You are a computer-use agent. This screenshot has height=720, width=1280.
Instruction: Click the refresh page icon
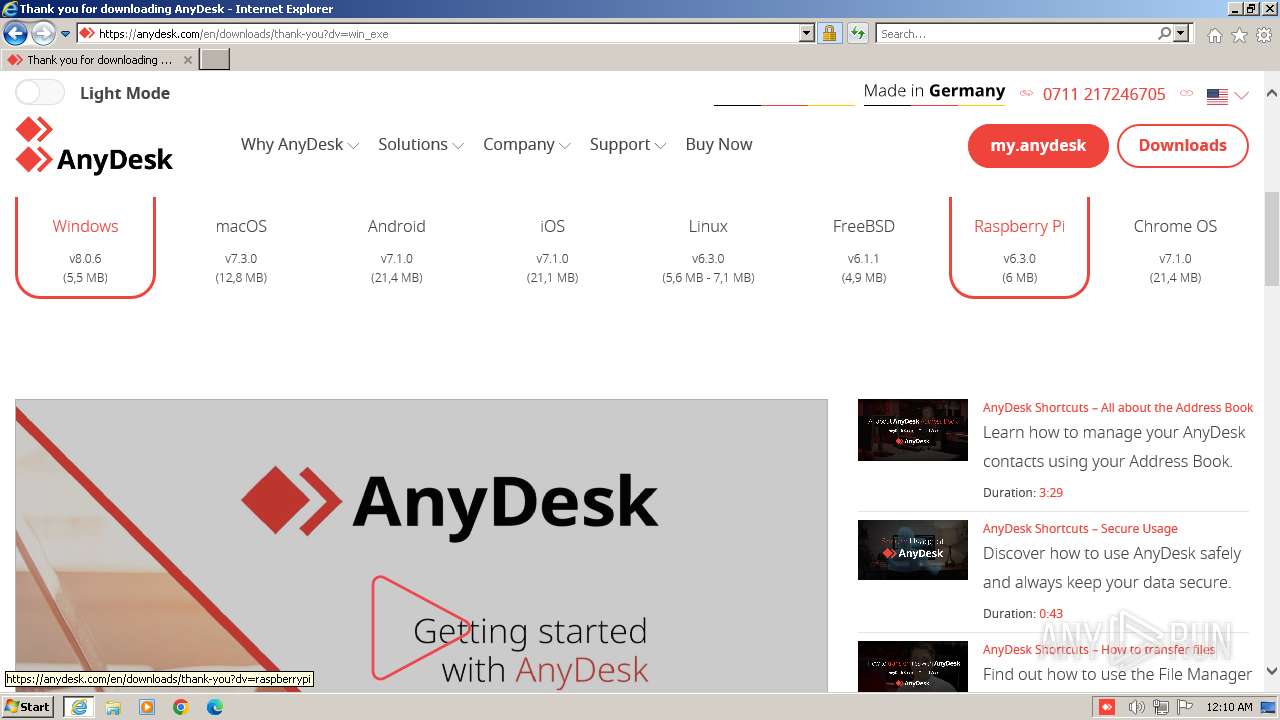[x=857, y=33]
